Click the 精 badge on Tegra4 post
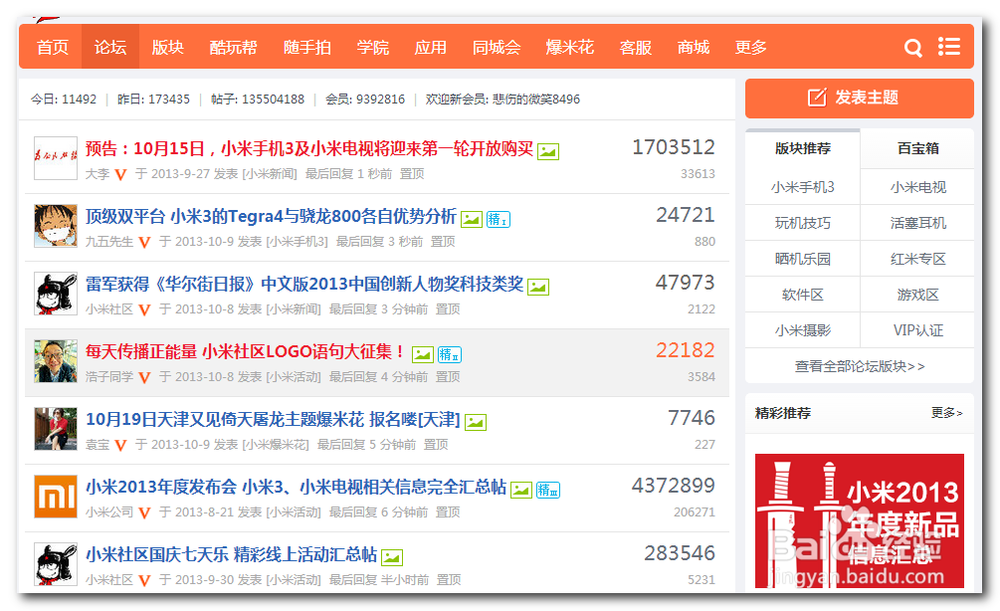The height and width of the screenshot is (611, 1000). [498, 219]
